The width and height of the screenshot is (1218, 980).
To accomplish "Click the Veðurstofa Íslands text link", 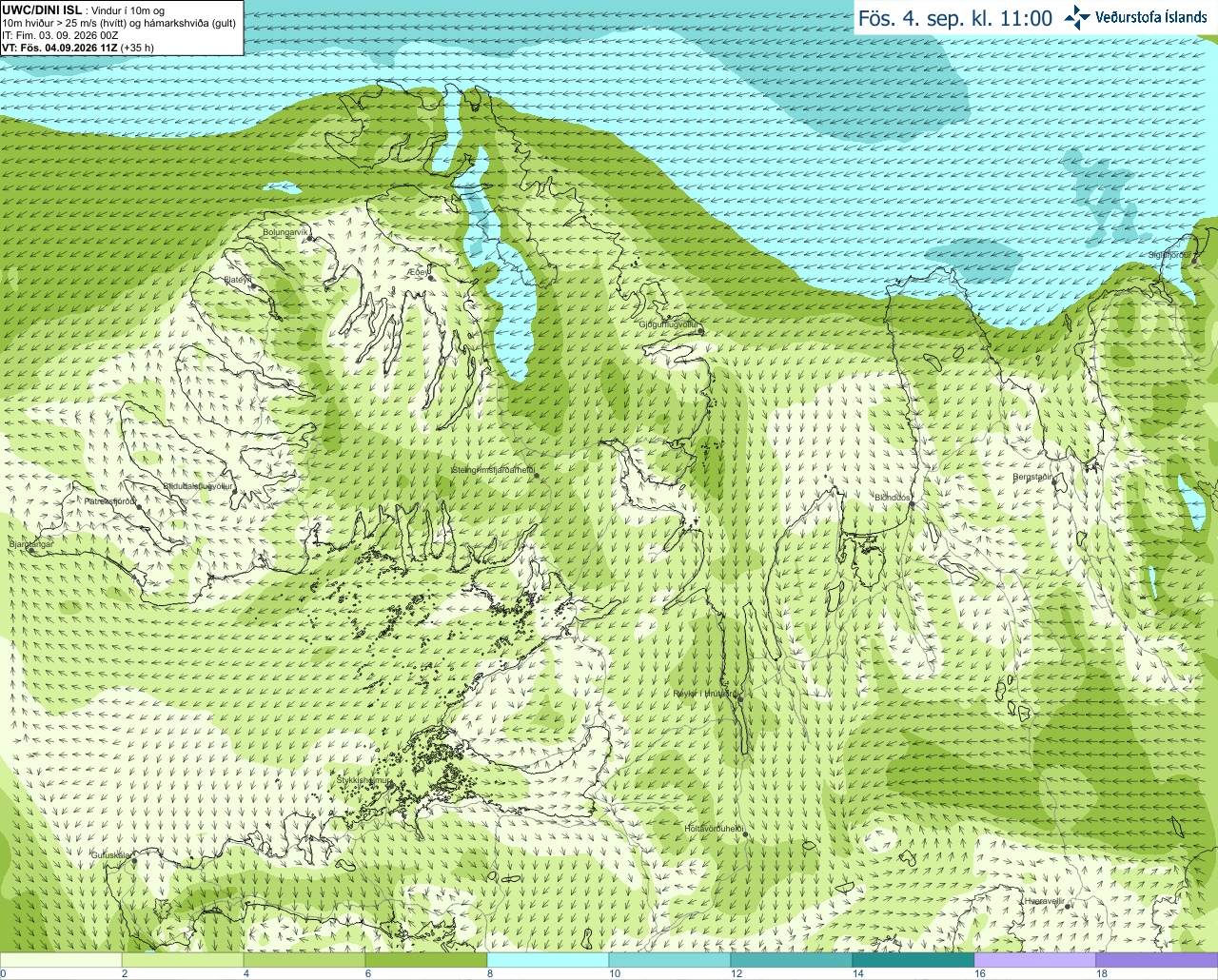I will [x=1151, y=17].
